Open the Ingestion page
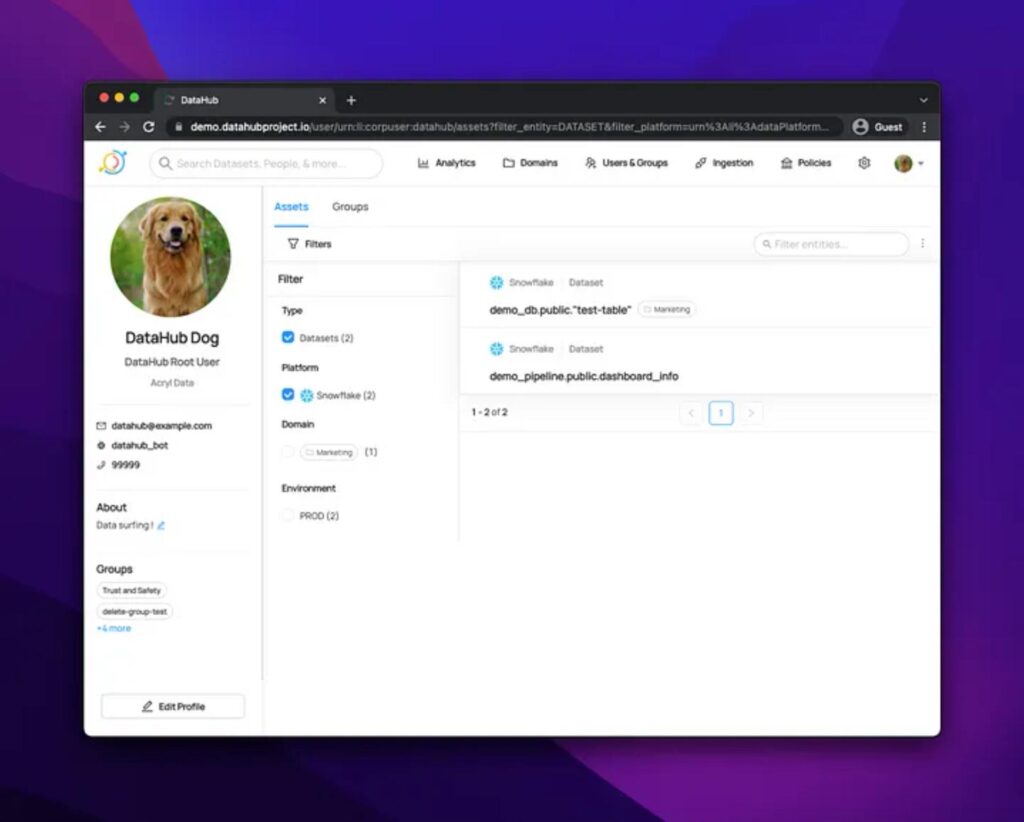Image resolution: width=1024 pixels, height=822 pixels. [723, 163]
